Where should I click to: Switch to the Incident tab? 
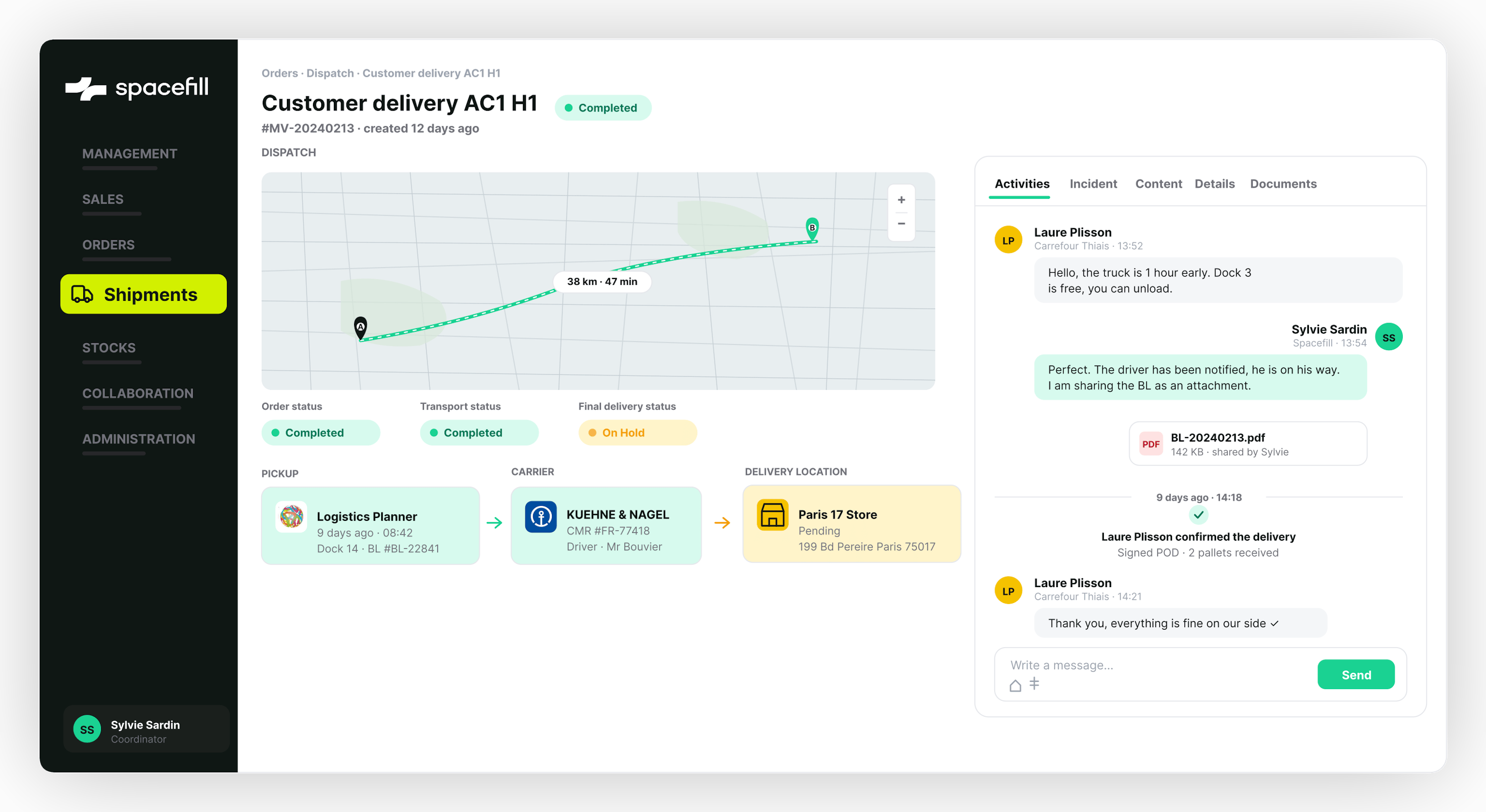point(1093,183)
